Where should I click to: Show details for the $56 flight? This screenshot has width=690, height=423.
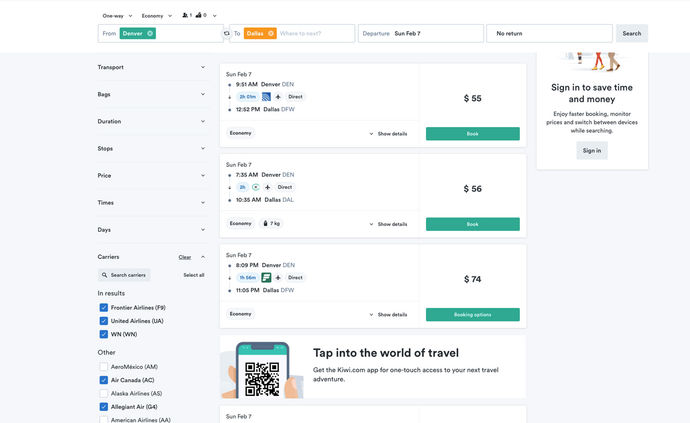pos(388,224)
